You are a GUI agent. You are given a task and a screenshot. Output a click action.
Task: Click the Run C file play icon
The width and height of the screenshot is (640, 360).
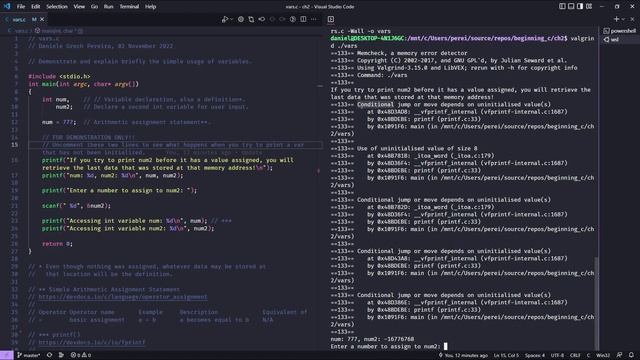tap(224, 19)
